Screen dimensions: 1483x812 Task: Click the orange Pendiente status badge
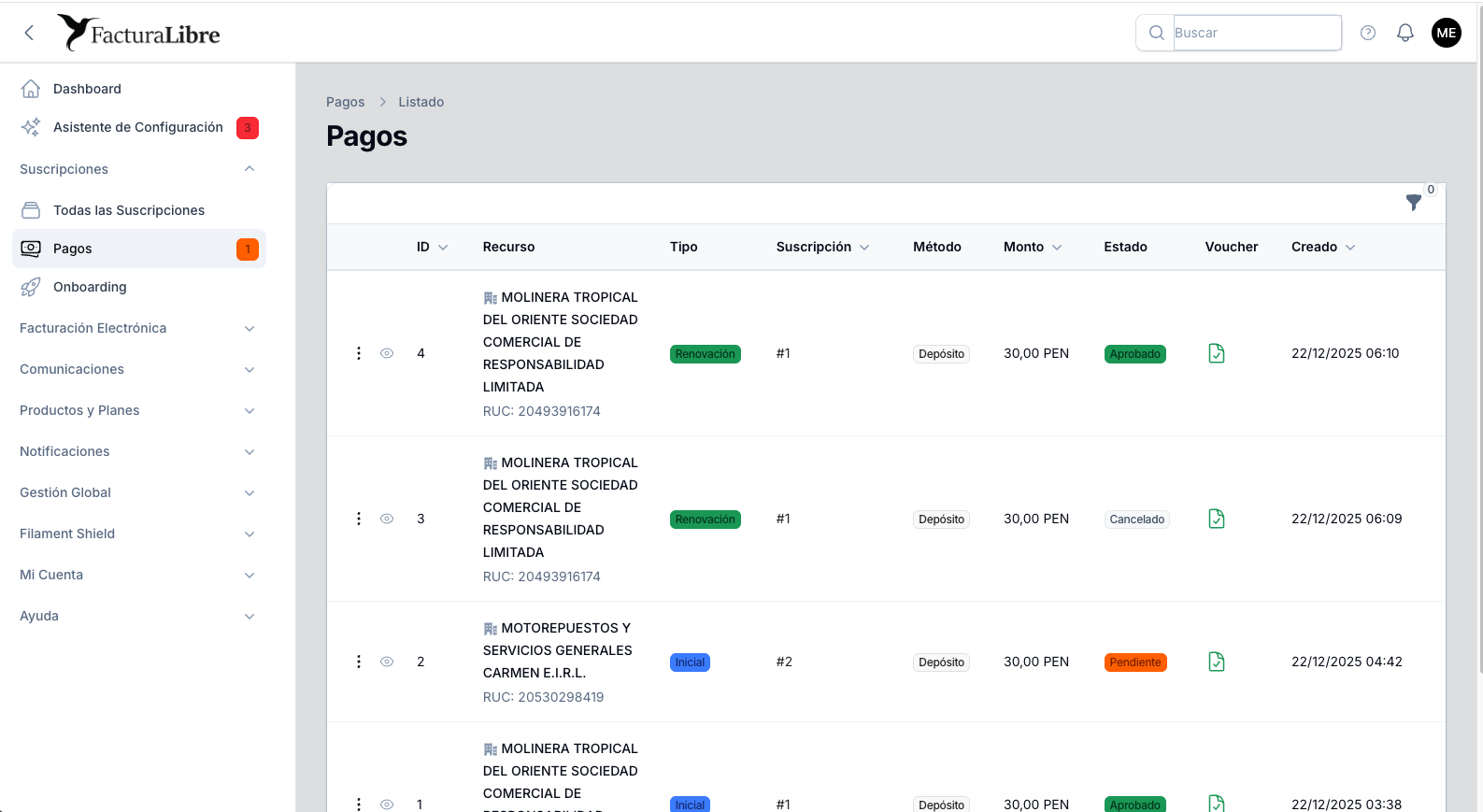click(x=1134, y=662)
